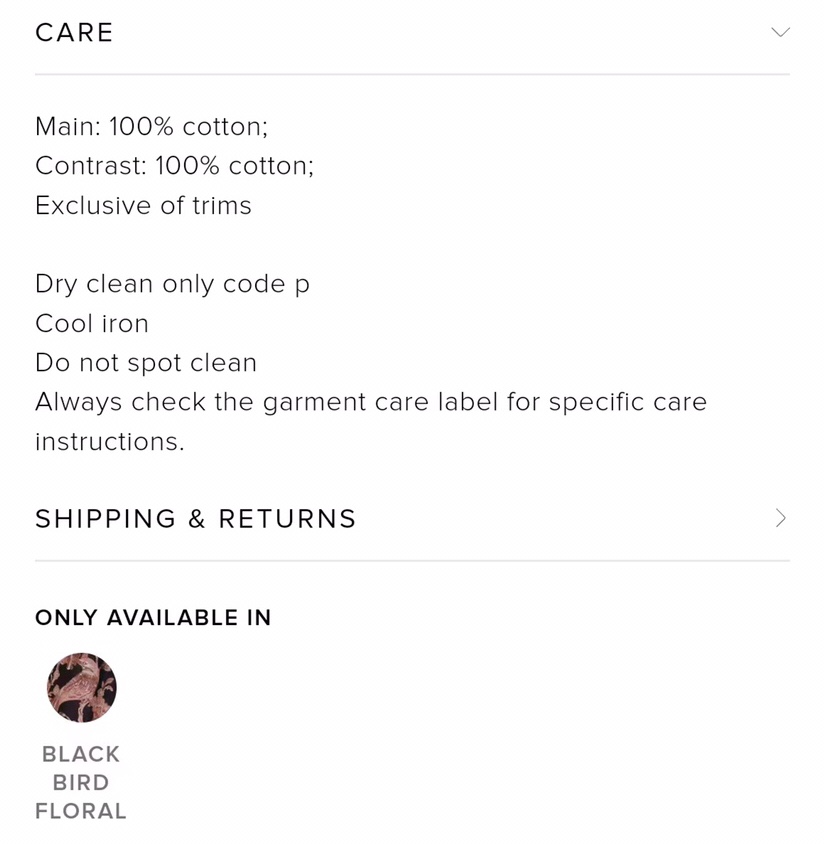Click the divider line beneath the CARE heading
The image size is (824, 844).
[412, 74]
